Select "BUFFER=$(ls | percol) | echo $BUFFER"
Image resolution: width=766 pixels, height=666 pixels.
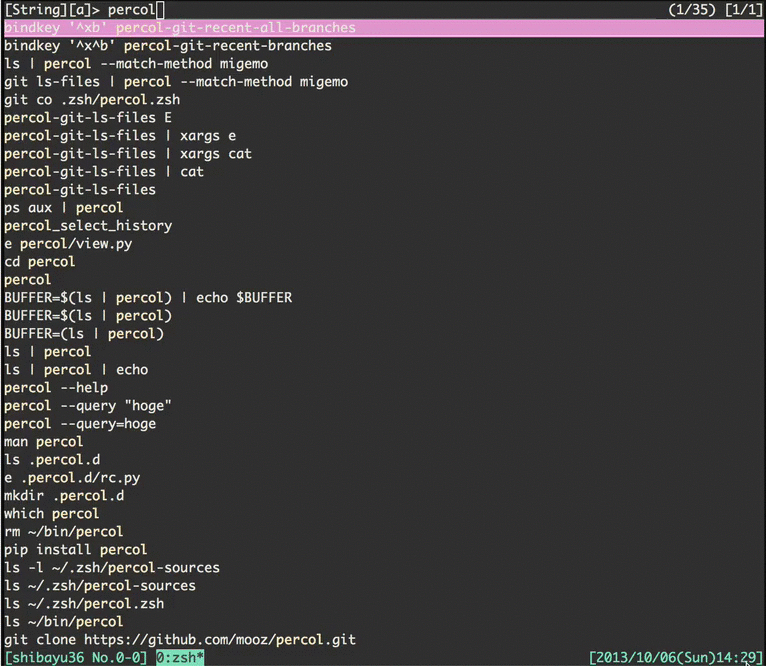pos(148,298)
